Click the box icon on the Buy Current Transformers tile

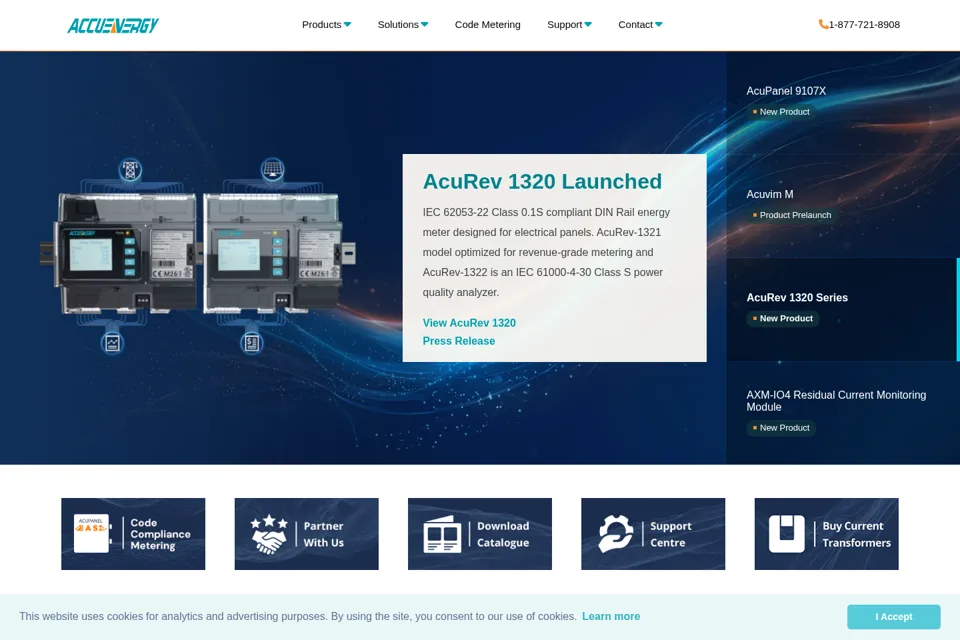787,534
